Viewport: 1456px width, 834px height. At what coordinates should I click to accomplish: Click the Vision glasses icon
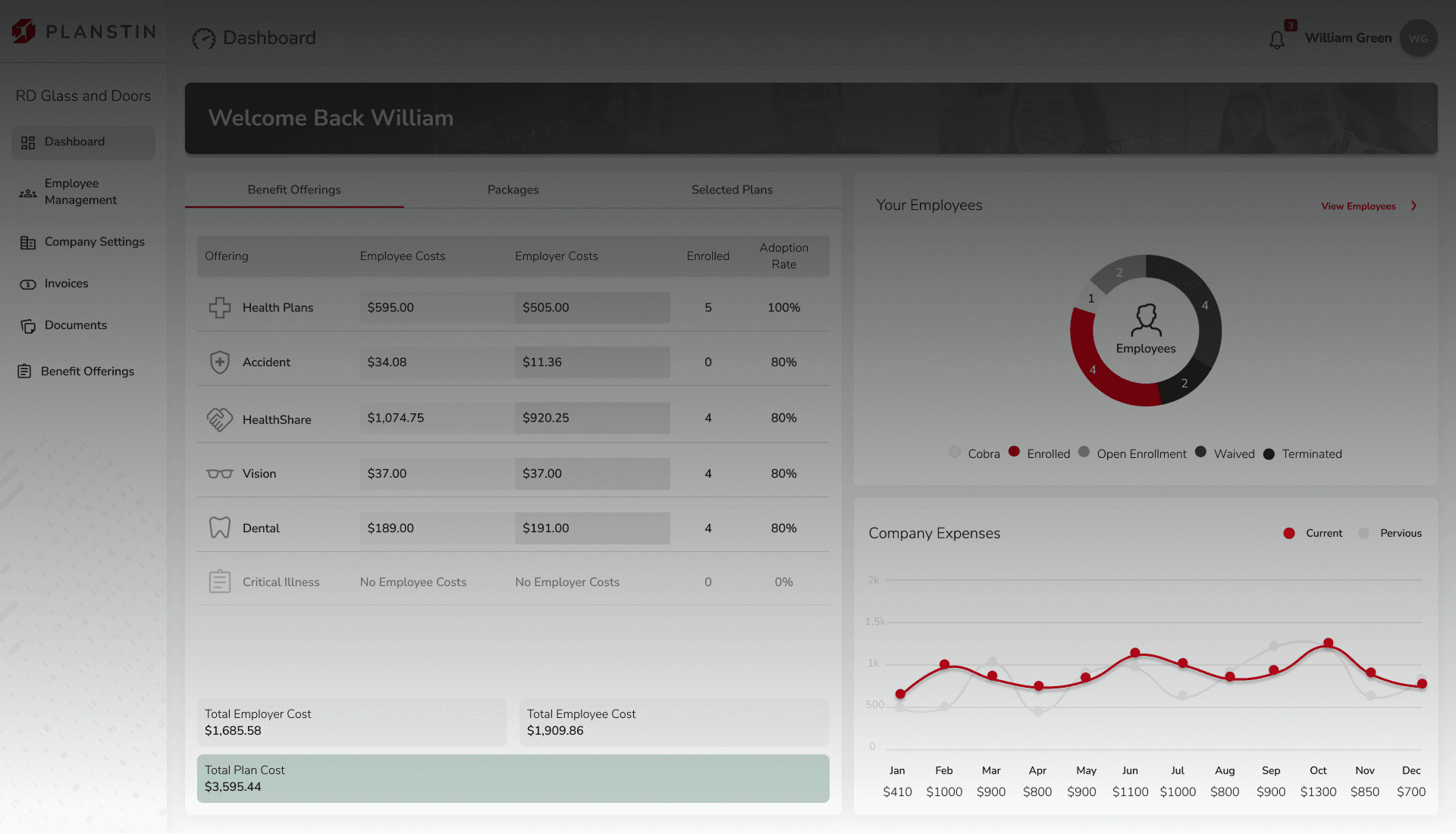pyautogui.click(x=220, y=474)
